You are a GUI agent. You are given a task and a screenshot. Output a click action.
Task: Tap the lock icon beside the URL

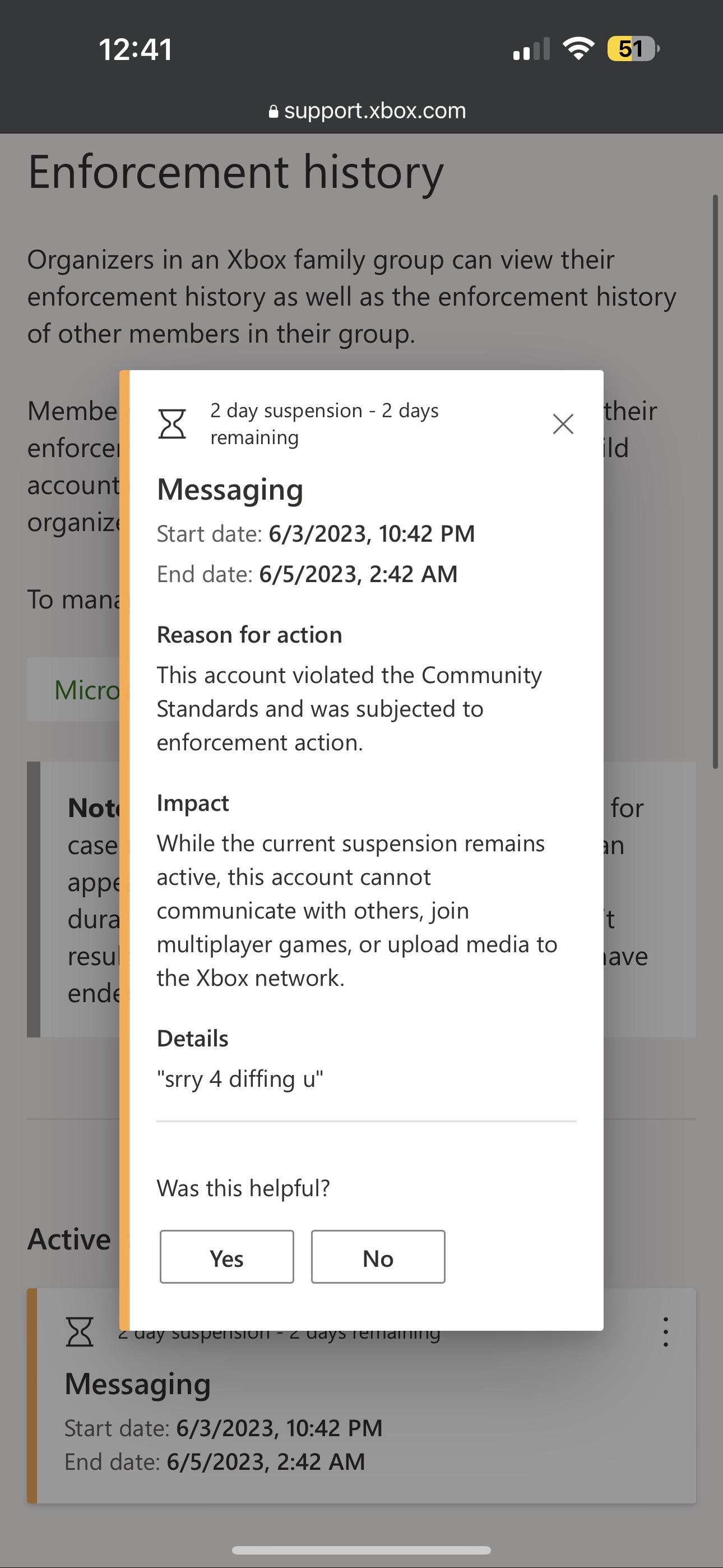tap(274, 112)
